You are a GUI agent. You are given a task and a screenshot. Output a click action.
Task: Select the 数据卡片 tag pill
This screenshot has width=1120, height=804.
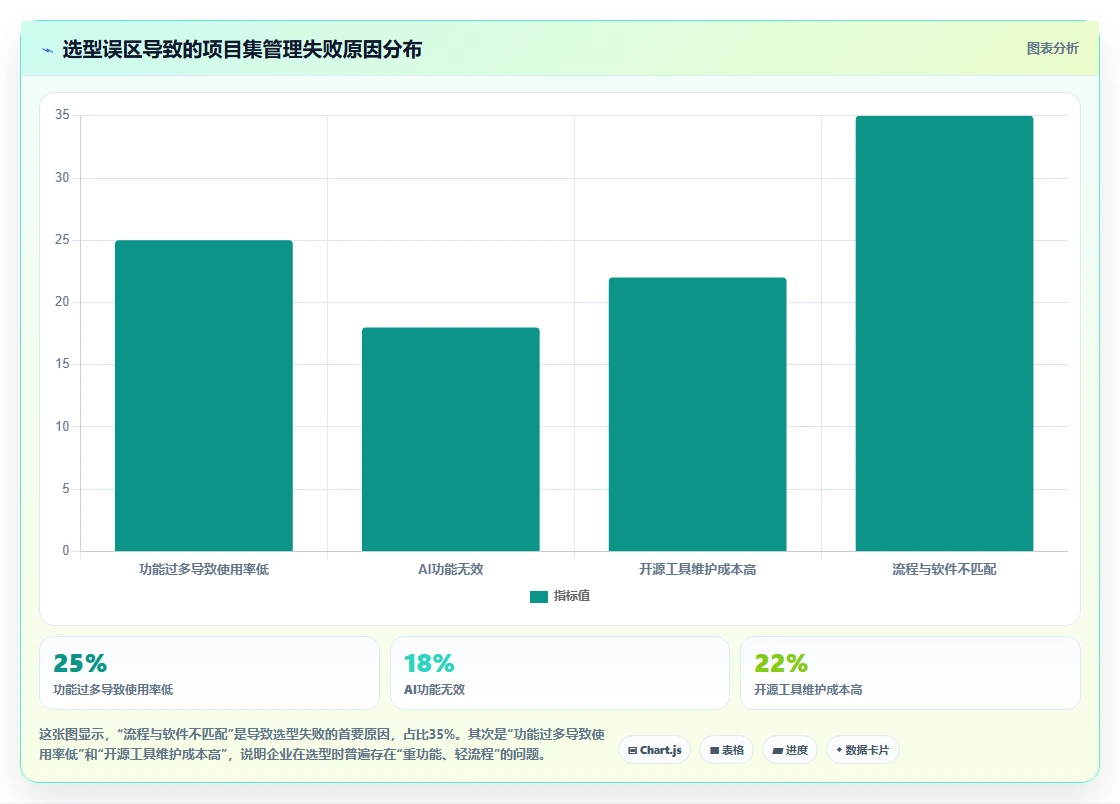click(x=862, y=750)
